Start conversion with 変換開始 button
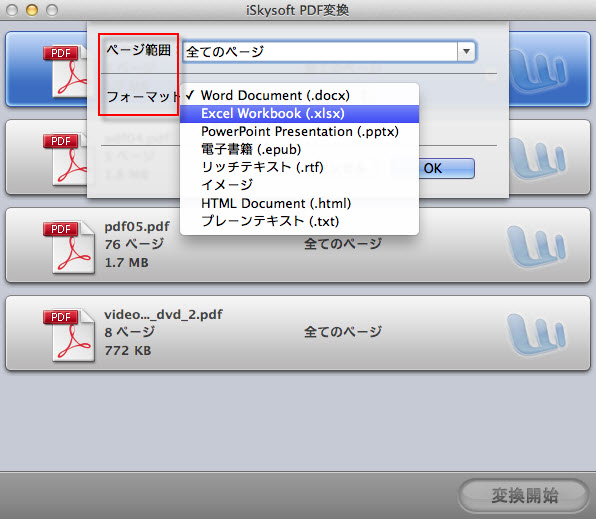This screenshot has width=596, height=519. (524, 496)
